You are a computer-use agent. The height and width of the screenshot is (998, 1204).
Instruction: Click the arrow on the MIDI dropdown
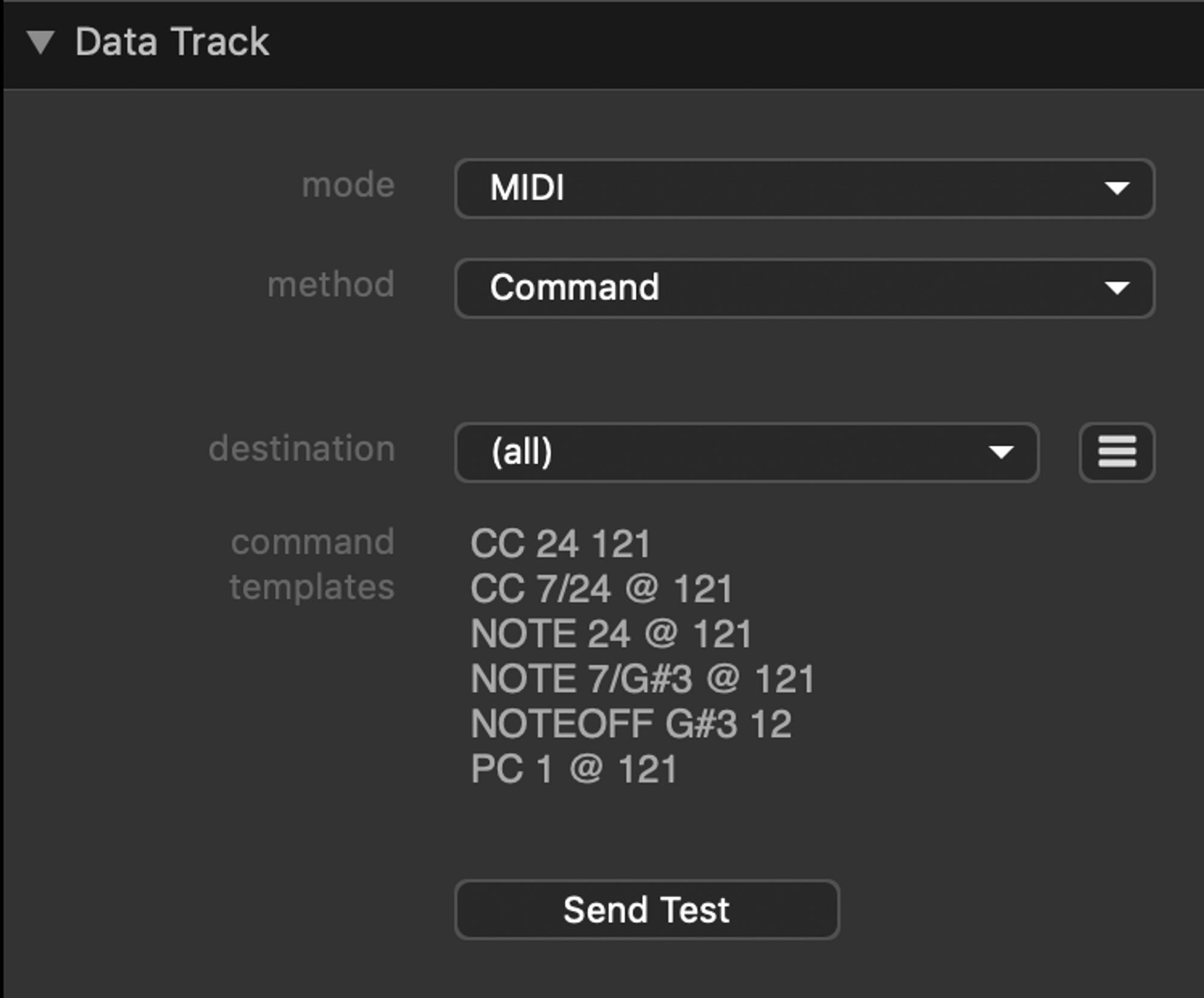(1117, 188)
